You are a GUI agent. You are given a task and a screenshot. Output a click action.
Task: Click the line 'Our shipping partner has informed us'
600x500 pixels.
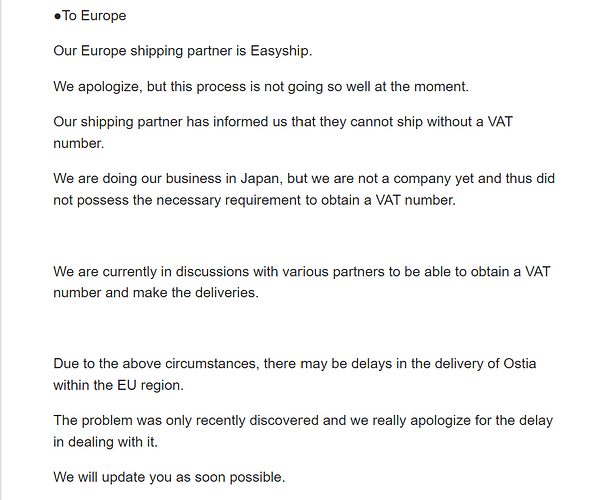(x=283, y=122)
